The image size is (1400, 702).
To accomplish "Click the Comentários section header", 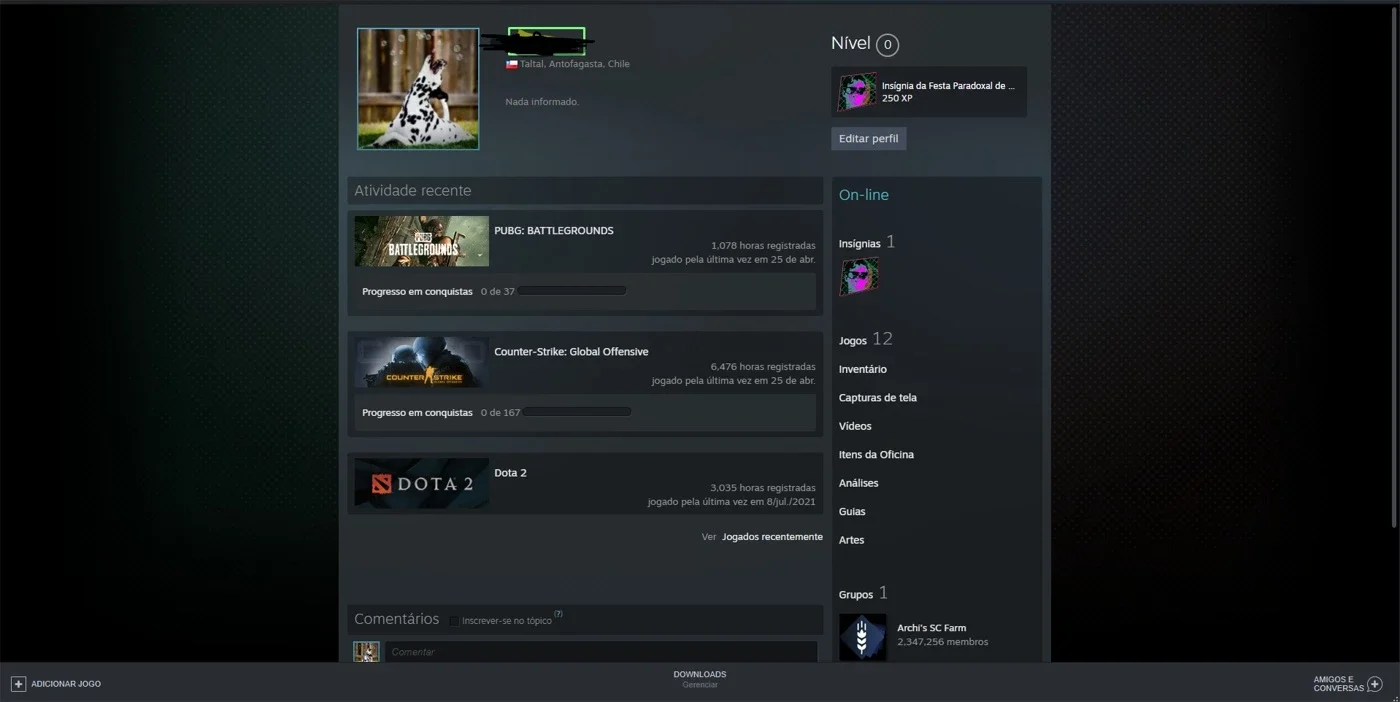I will click(x=396, y=619).
